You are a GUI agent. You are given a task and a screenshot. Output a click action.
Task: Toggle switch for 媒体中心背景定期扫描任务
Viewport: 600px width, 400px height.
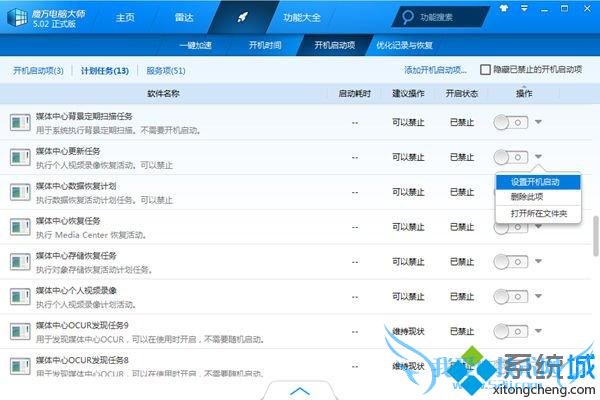(x=510, y=122)
